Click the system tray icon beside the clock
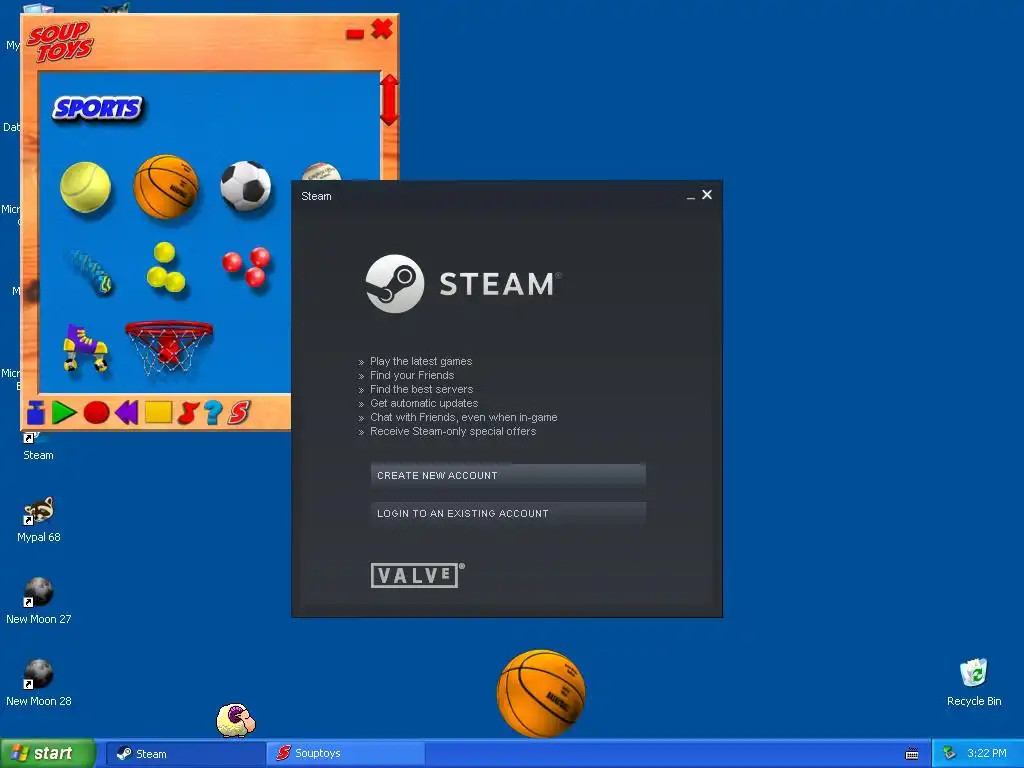This screenshot has width=1024, height=768. (x=950, y=753)
